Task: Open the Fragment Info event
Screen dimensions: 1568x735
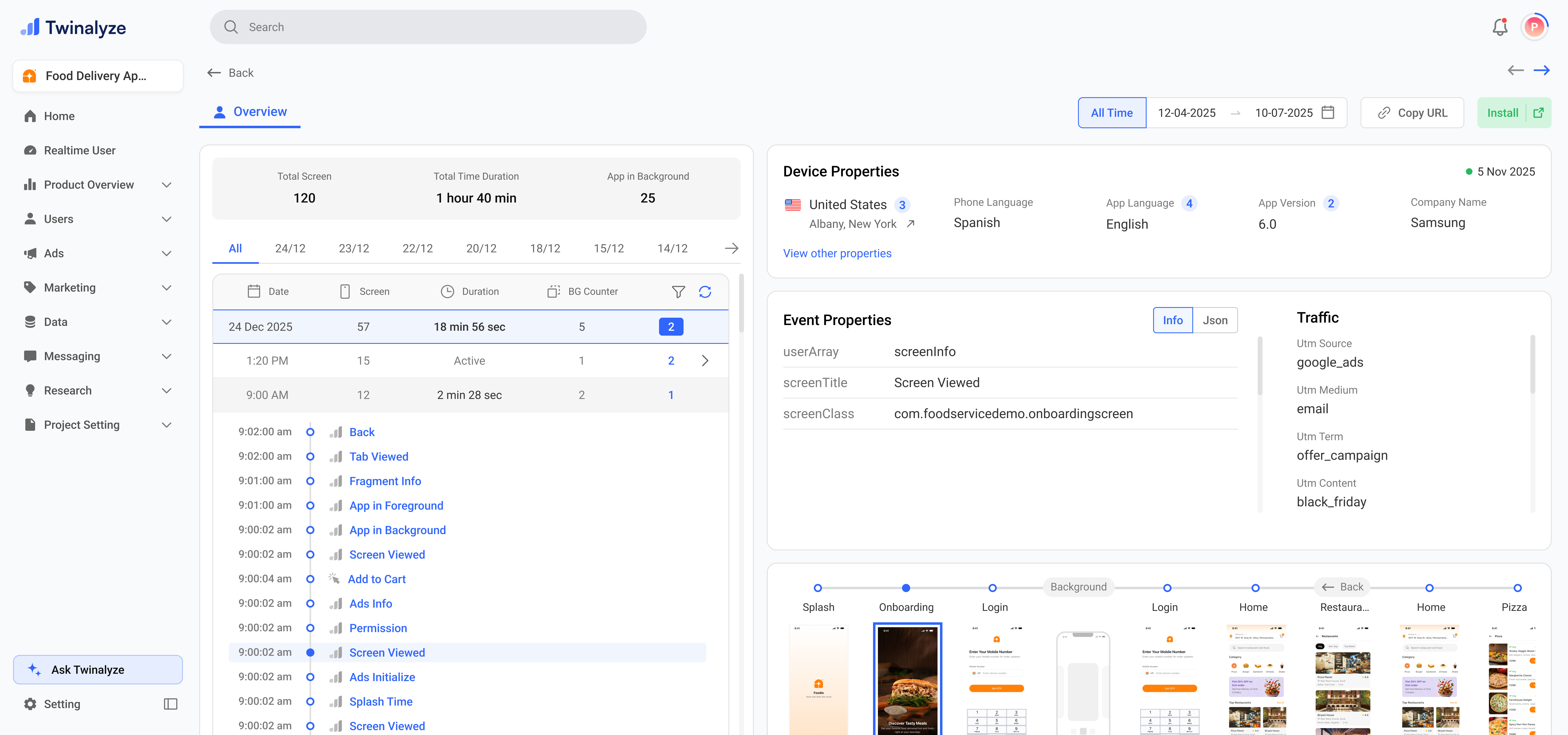Action: coord(385,481)
